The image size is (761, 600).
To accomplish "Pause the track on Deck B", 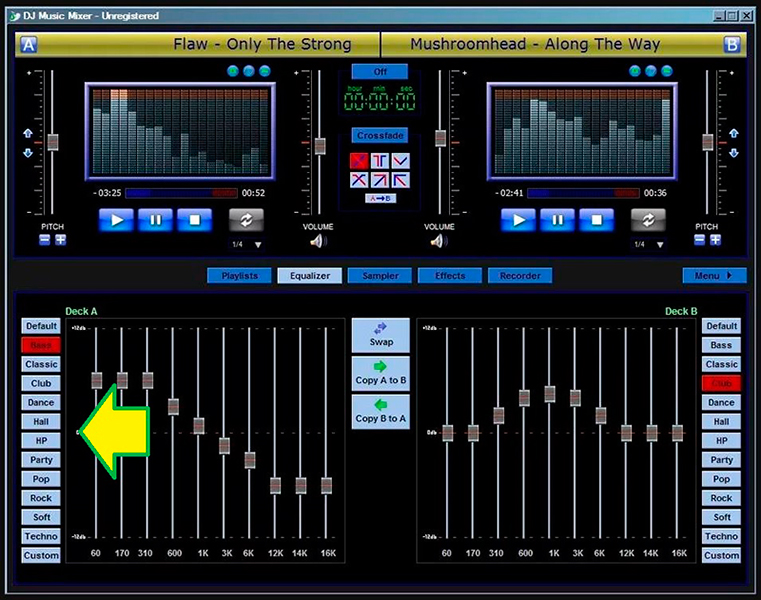I will click(557, 220).
